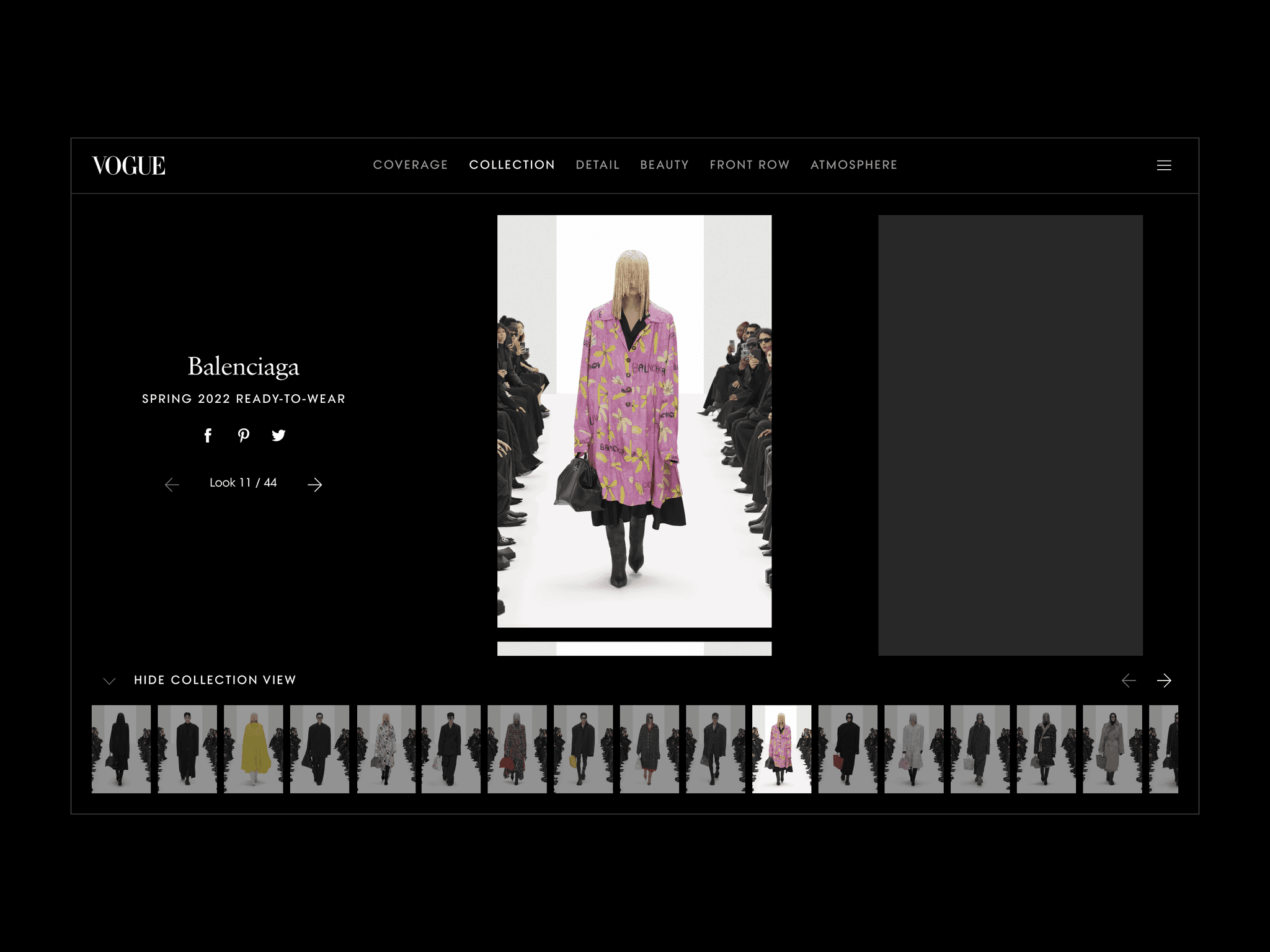Open the Coverage tab

[x=410, y=165]
